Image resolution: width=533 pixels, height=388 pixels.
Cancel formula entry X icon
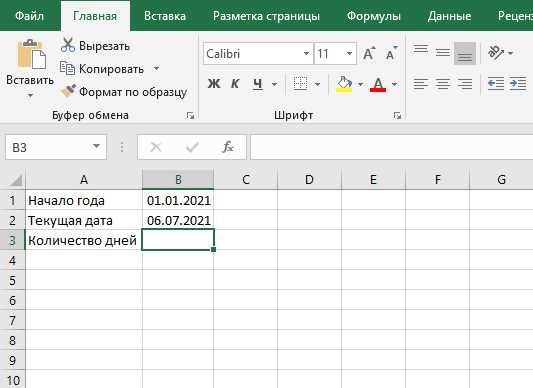coord(156,147)
